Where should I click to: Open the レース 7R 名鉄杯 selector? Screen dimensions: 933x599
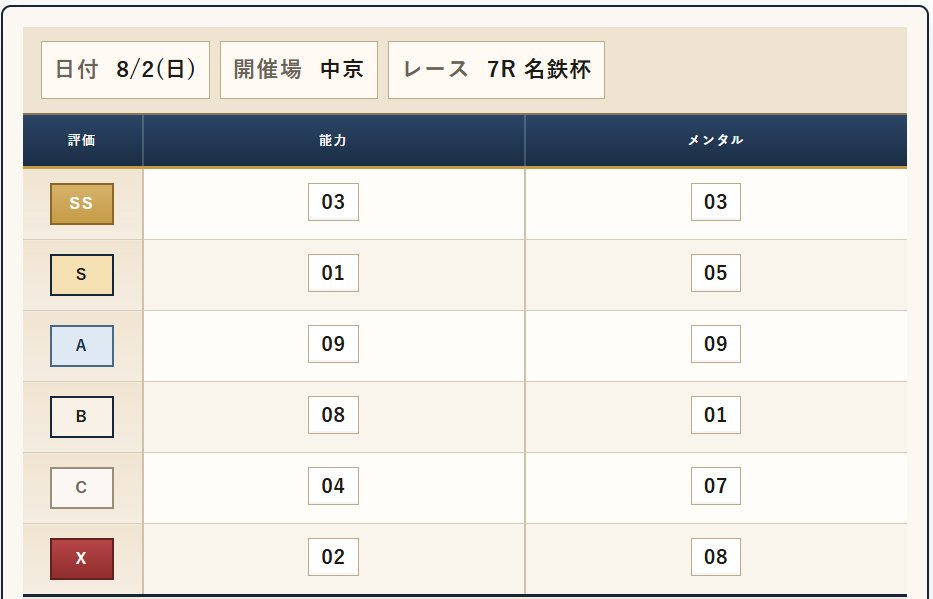point(496,70)
